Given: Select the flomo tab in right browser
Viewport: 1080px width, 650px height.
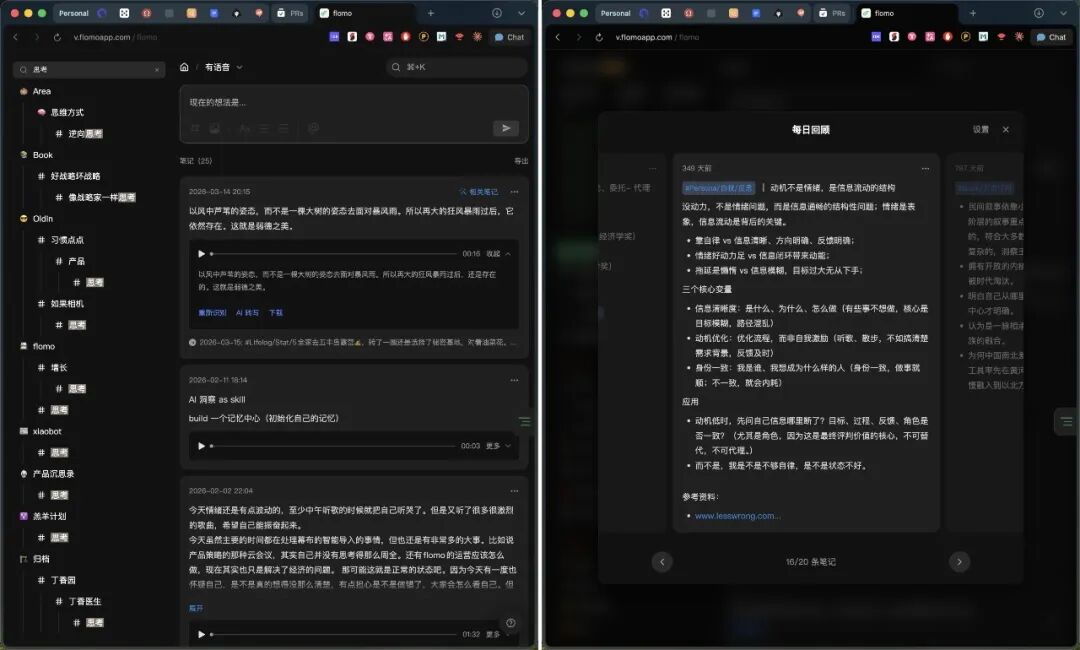Looking at the screenshot, I should click(908, 13).
